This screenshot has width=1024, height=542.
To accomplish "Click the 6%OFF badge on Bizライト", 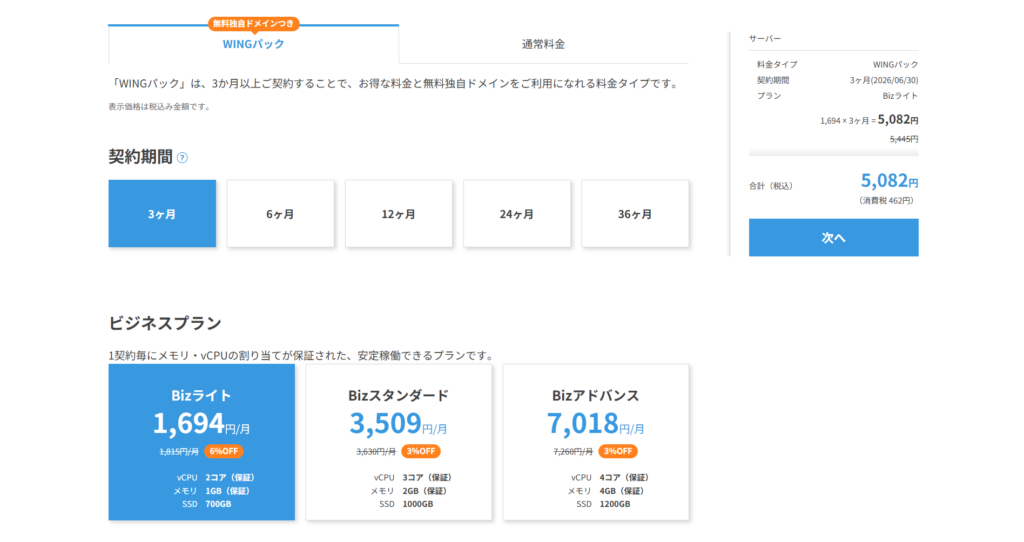I will click(x=224, y=451).
